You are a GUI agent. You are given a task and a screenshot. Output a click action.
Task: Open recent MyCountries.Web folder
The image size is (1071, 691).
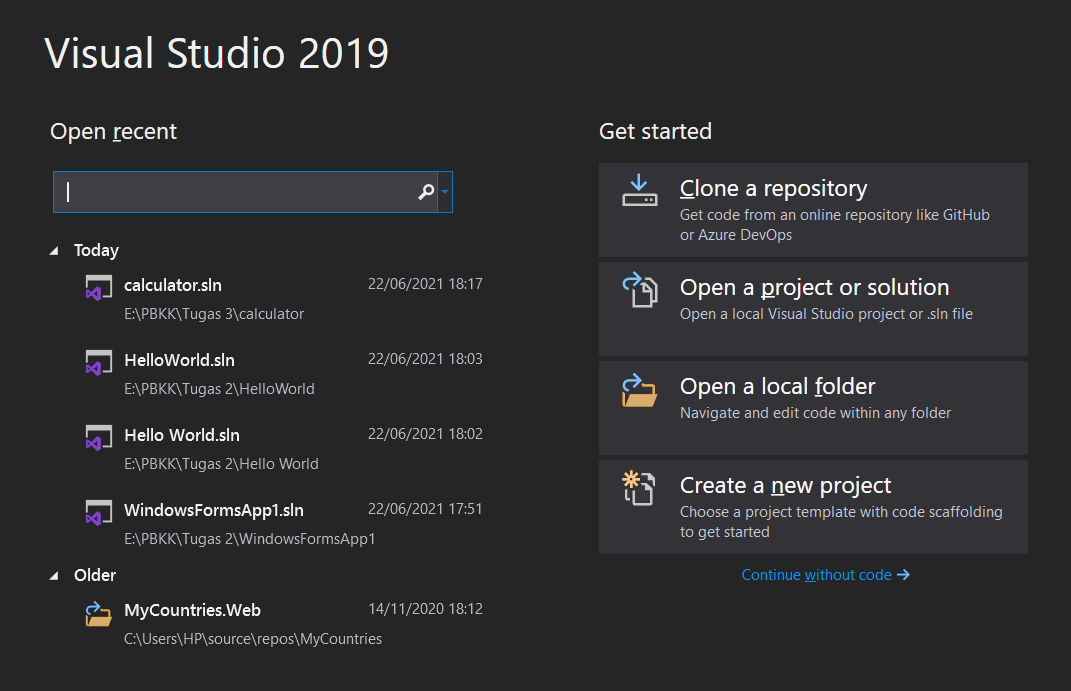(283, 623)
